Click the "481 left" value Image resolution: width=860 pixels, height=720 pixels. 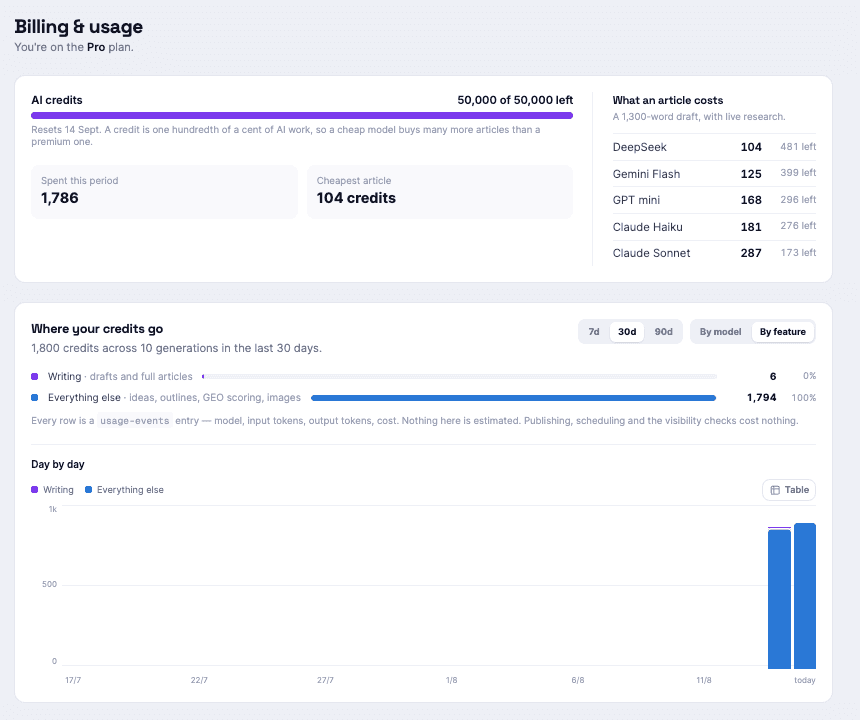tap(798, 146)
